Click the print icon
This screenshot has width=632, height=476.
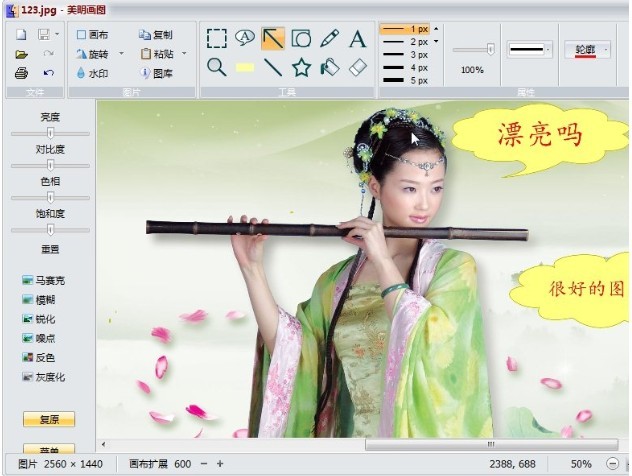(x=21, y=73)
